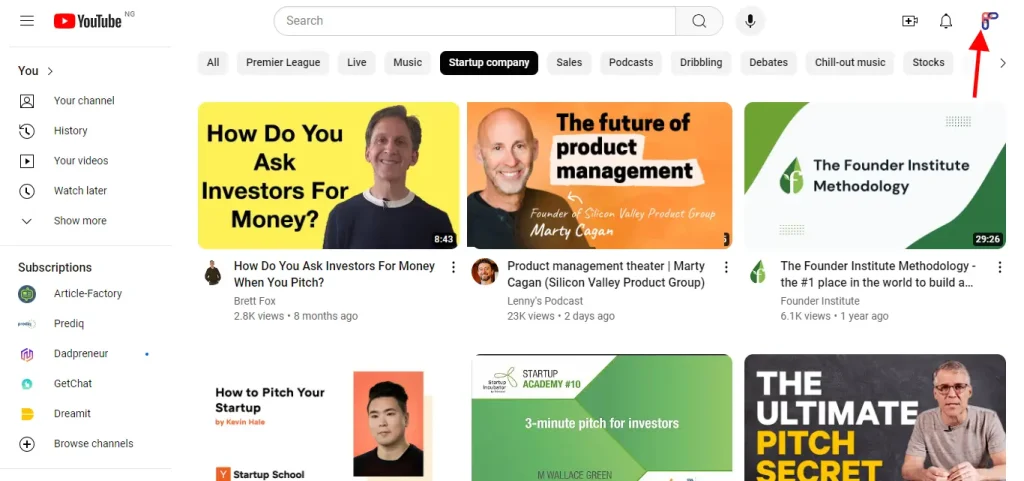This screenshot has width=1024, height=481.
Task: Focus the Search input field
Action: [x=475, y=21]
